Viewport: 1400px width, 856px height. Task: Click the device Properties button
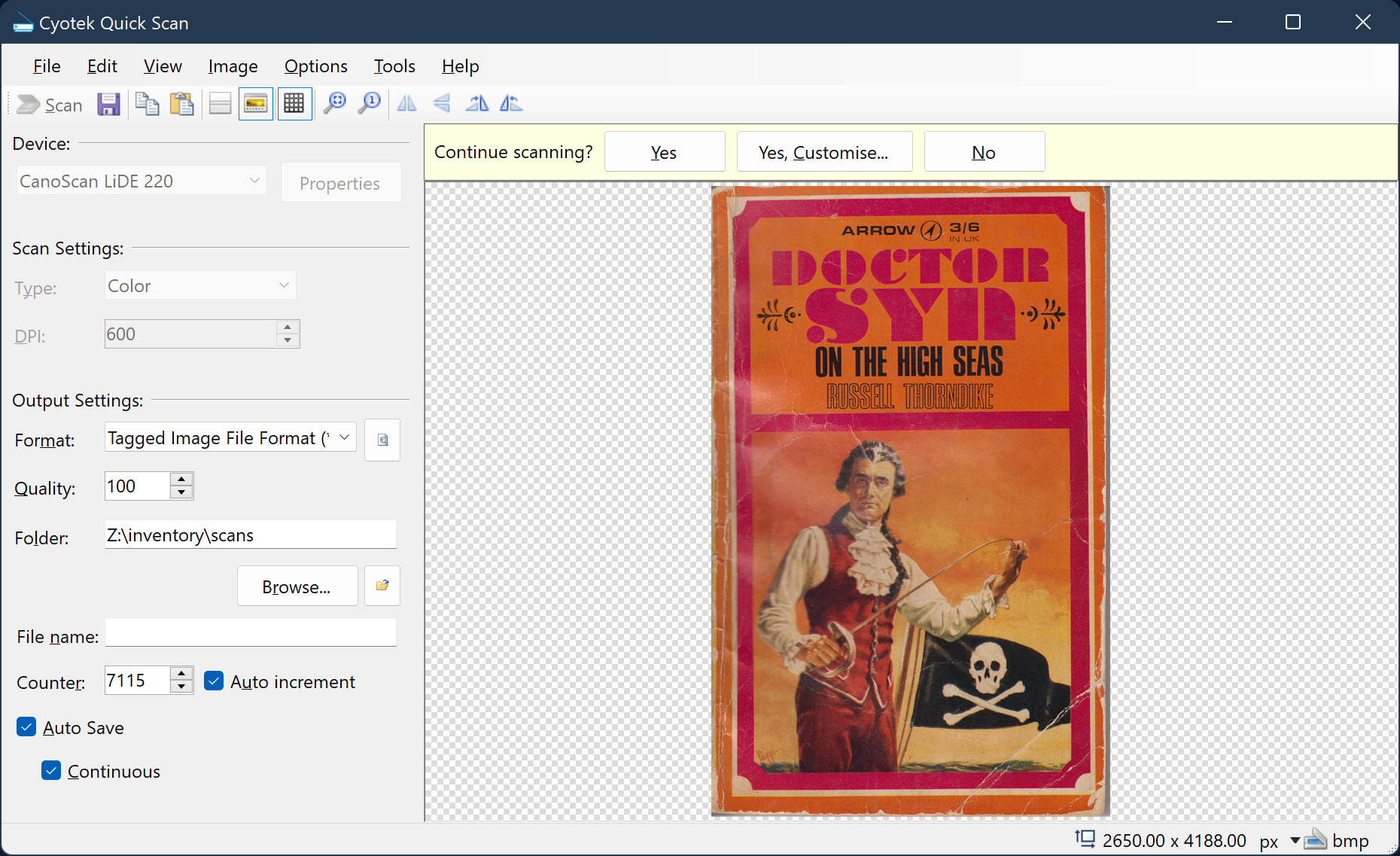(x=340, y=183)
